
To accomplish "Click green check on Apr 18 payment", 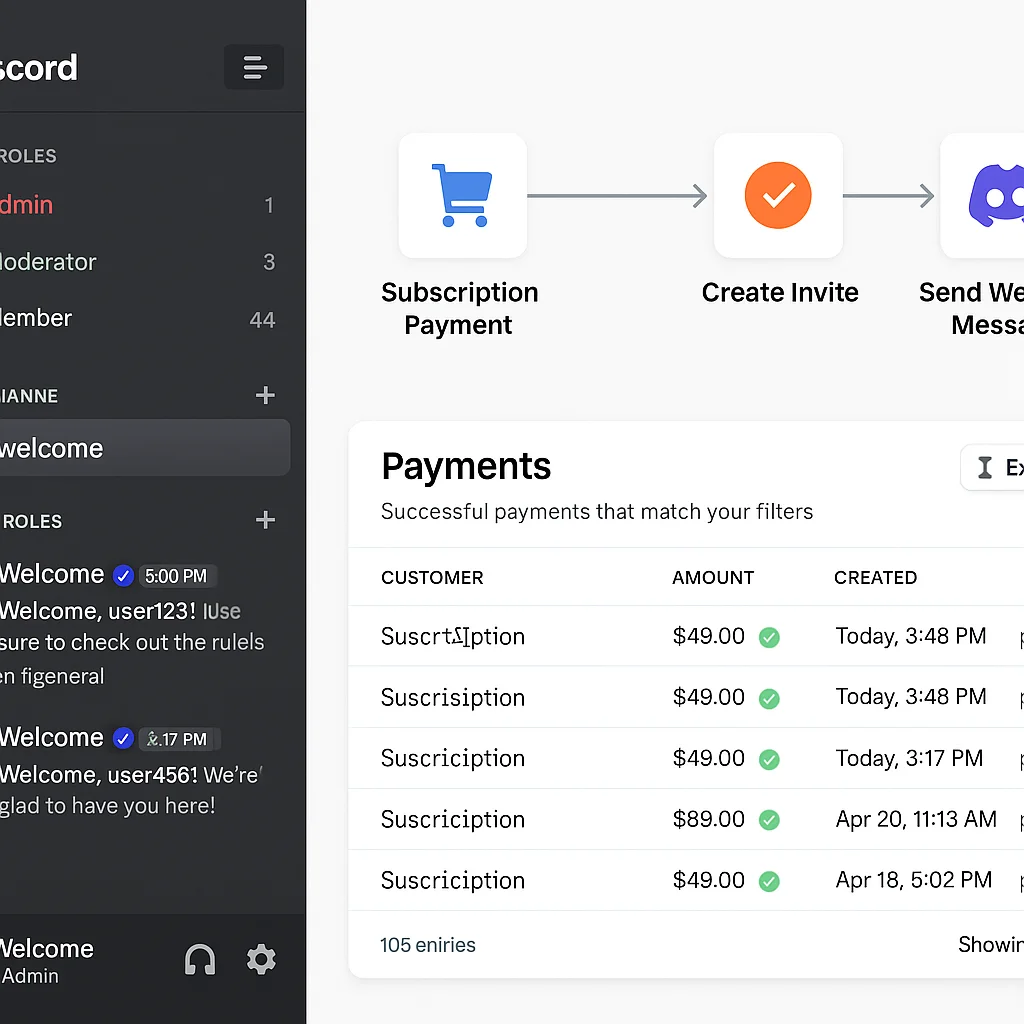I will pyautogui.click(x=769, y=882).
